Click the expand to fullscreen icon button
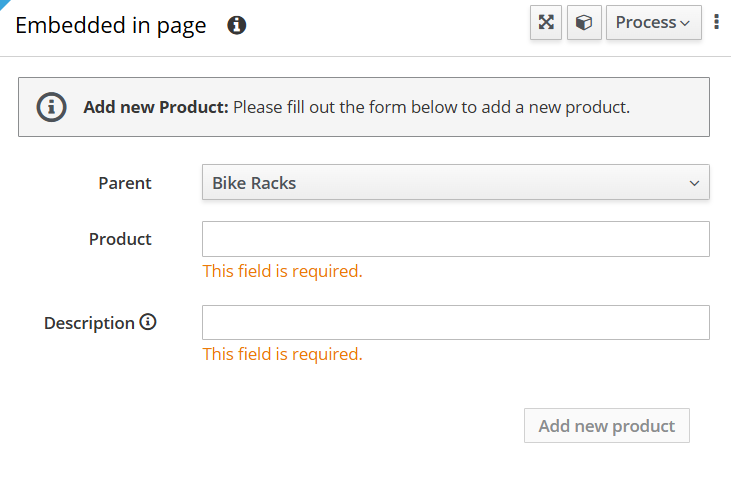This screenshot has height=479, width=731. 546,23
